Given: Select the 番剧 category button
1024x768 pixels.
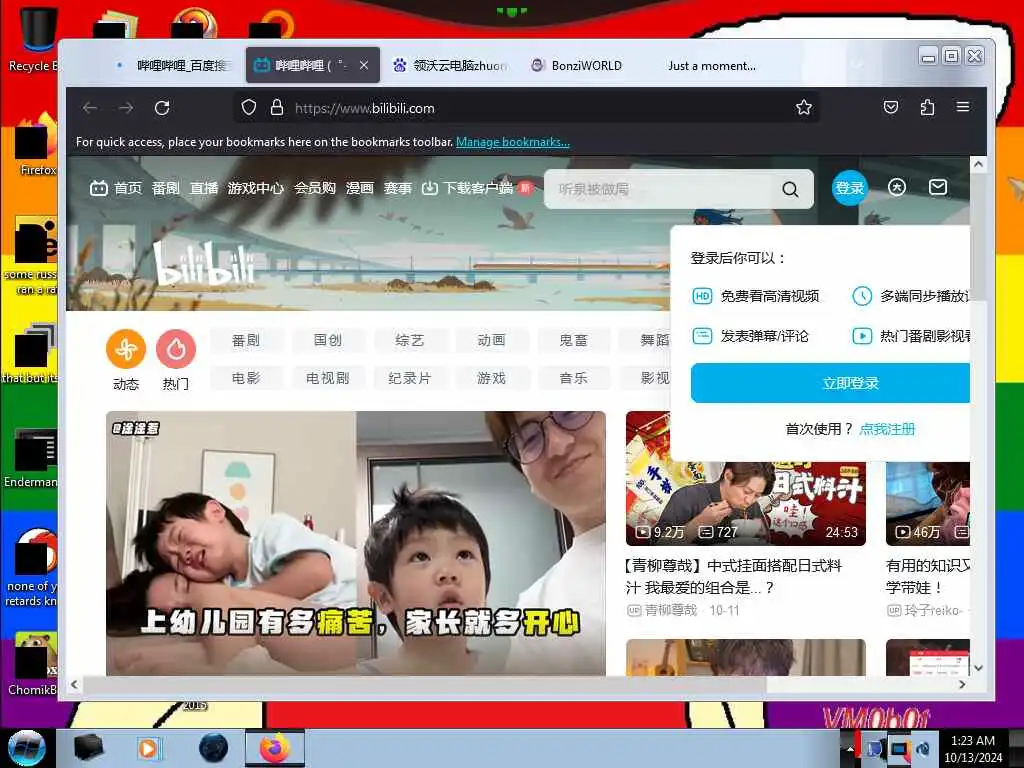Looking at the screenshot, I should [x=246, y=340].
